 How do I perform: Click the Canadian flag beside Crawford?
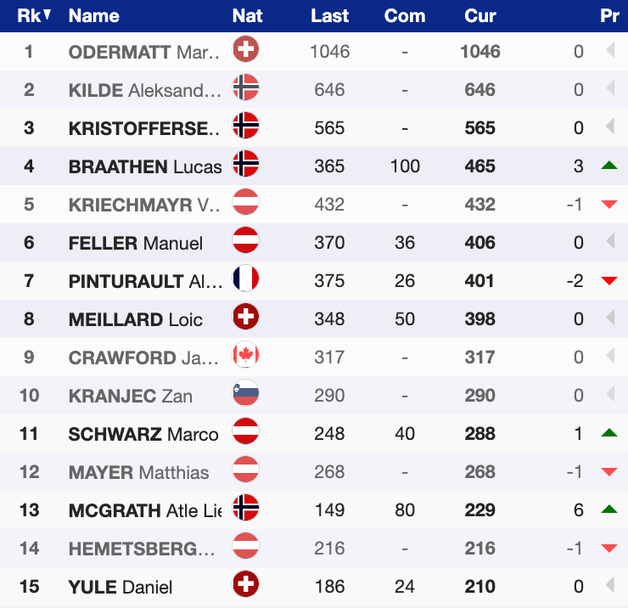[x=245, y=357]
